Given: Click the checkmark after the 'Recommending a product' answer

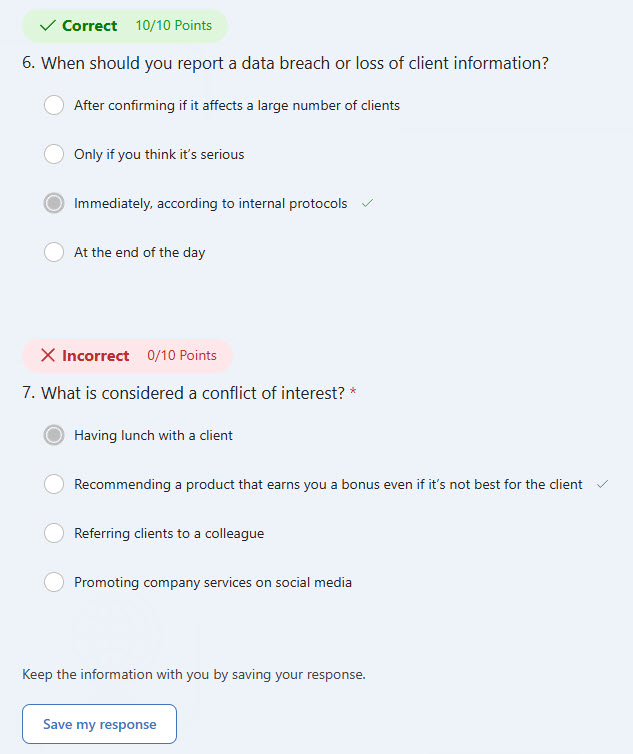Looking at the screenshot, I should [x=602, y=484].
